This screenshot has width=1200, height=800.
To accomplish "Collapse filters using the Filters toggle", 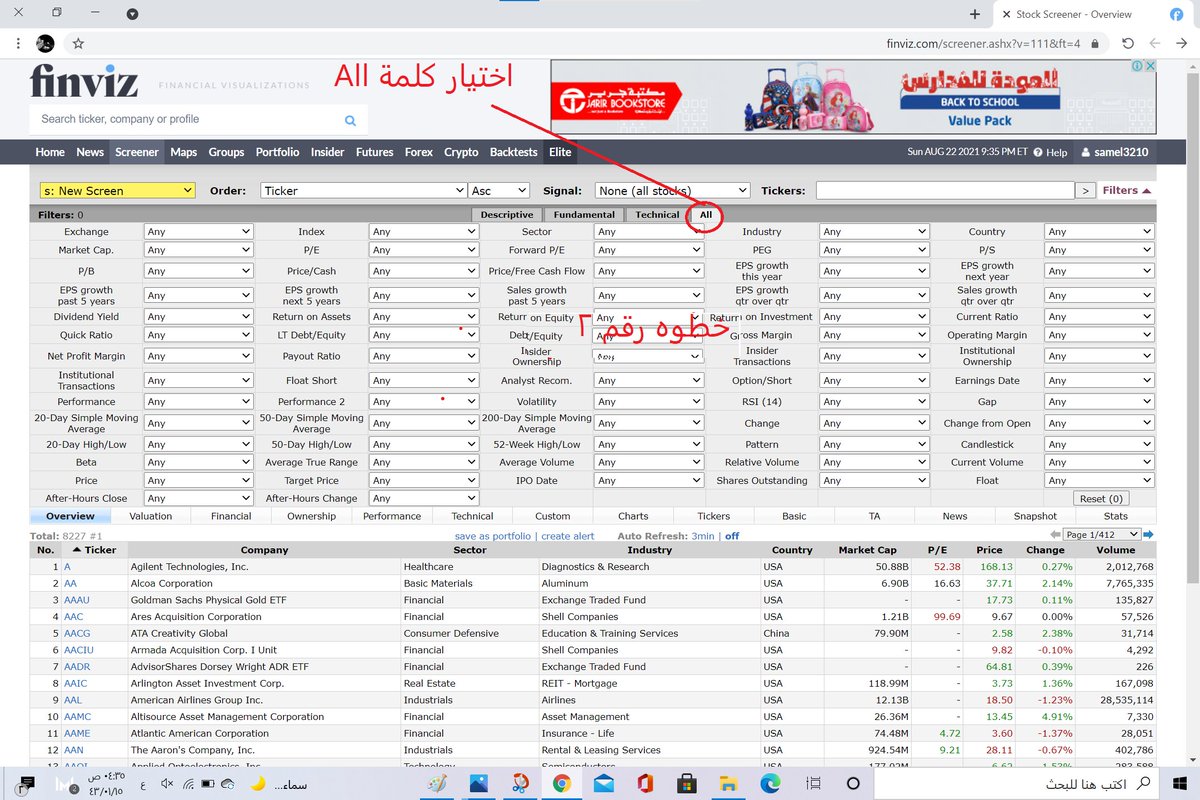I will 1126,190.
